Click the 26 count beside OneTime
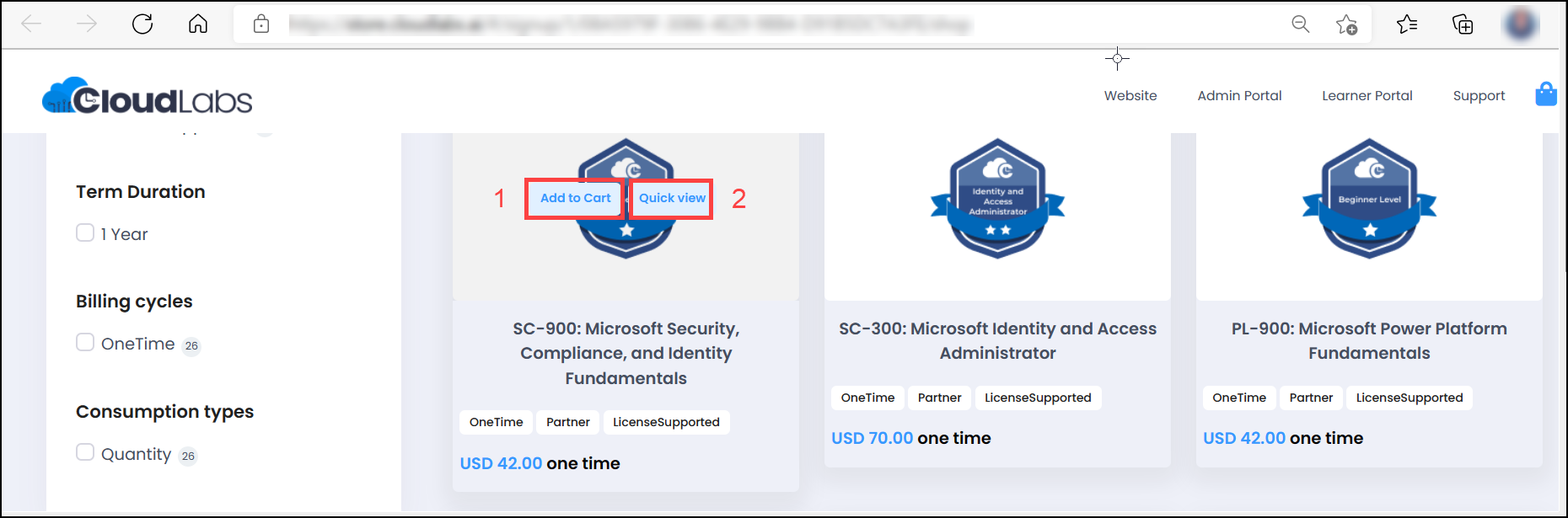 pos(191,345)
